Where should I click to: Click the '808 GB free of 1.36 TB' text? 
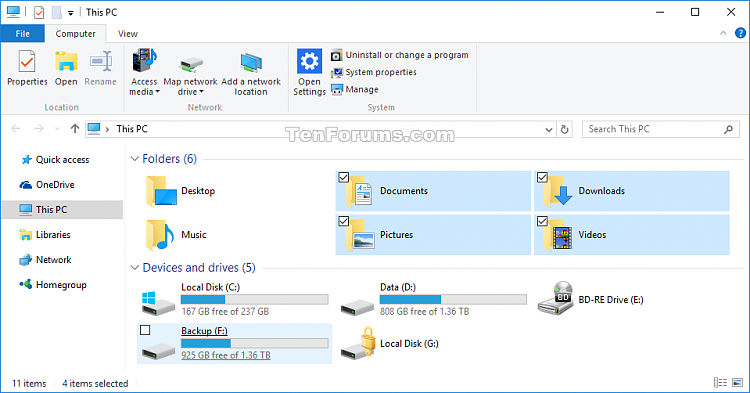[424, 312]
